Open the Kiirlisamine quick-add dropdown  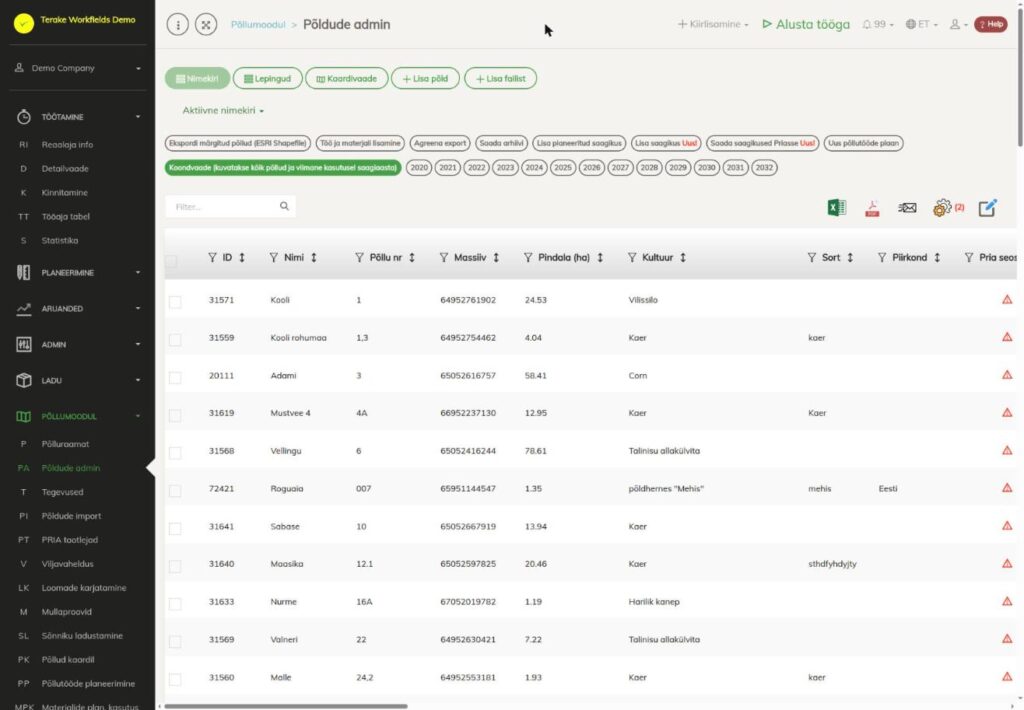point(713,24)
